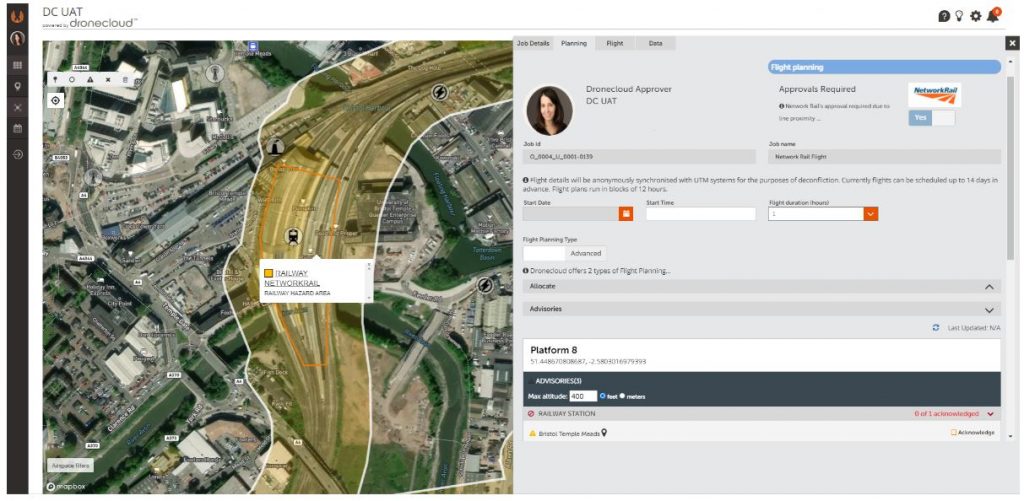Viewport: 1024px width, 501px height.
Task: Select the pin marker map tool
Action: (x=55, y=79)
